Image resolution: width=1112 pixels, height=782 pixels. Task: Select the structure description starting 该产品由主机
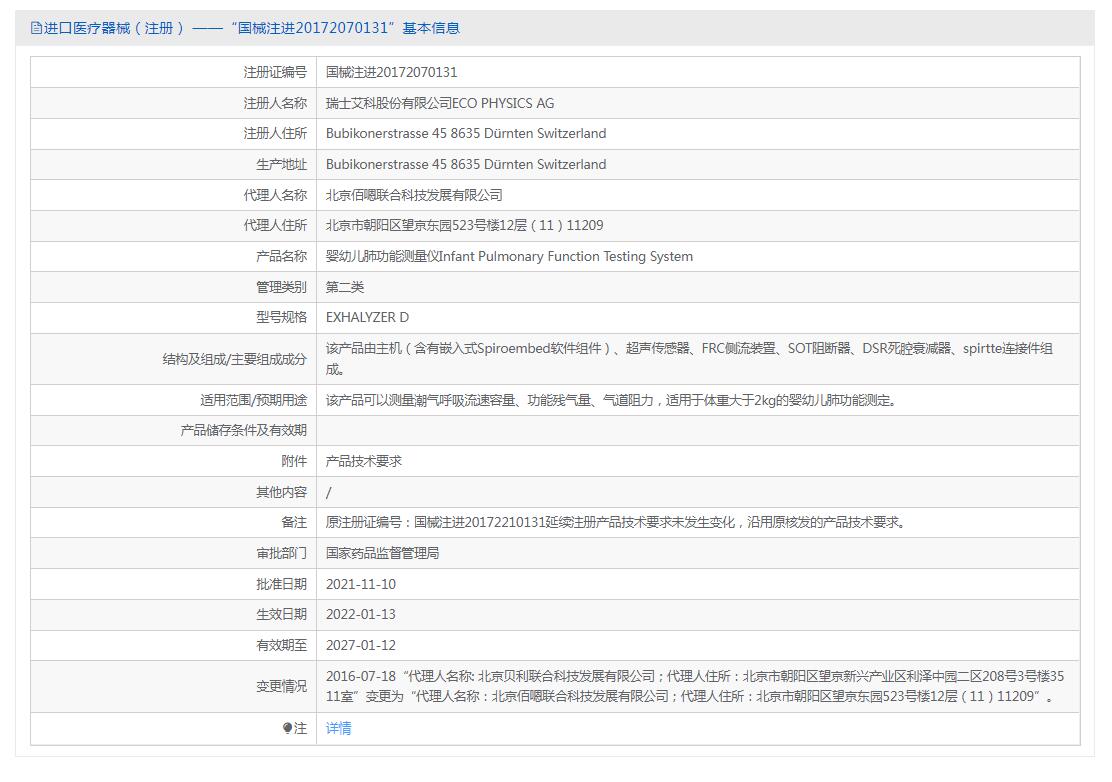[689, 359]
